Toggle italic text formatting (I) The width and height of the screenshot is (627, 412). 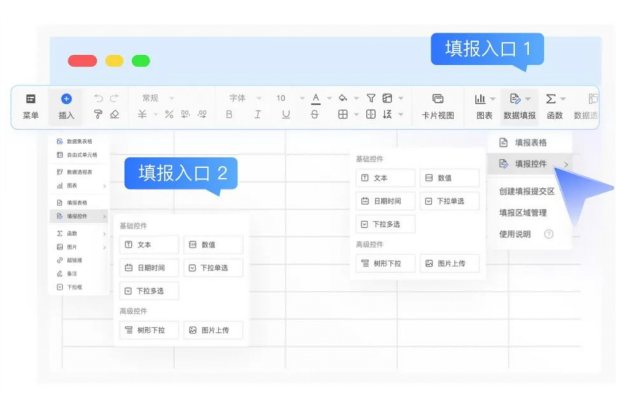(258, 115)
